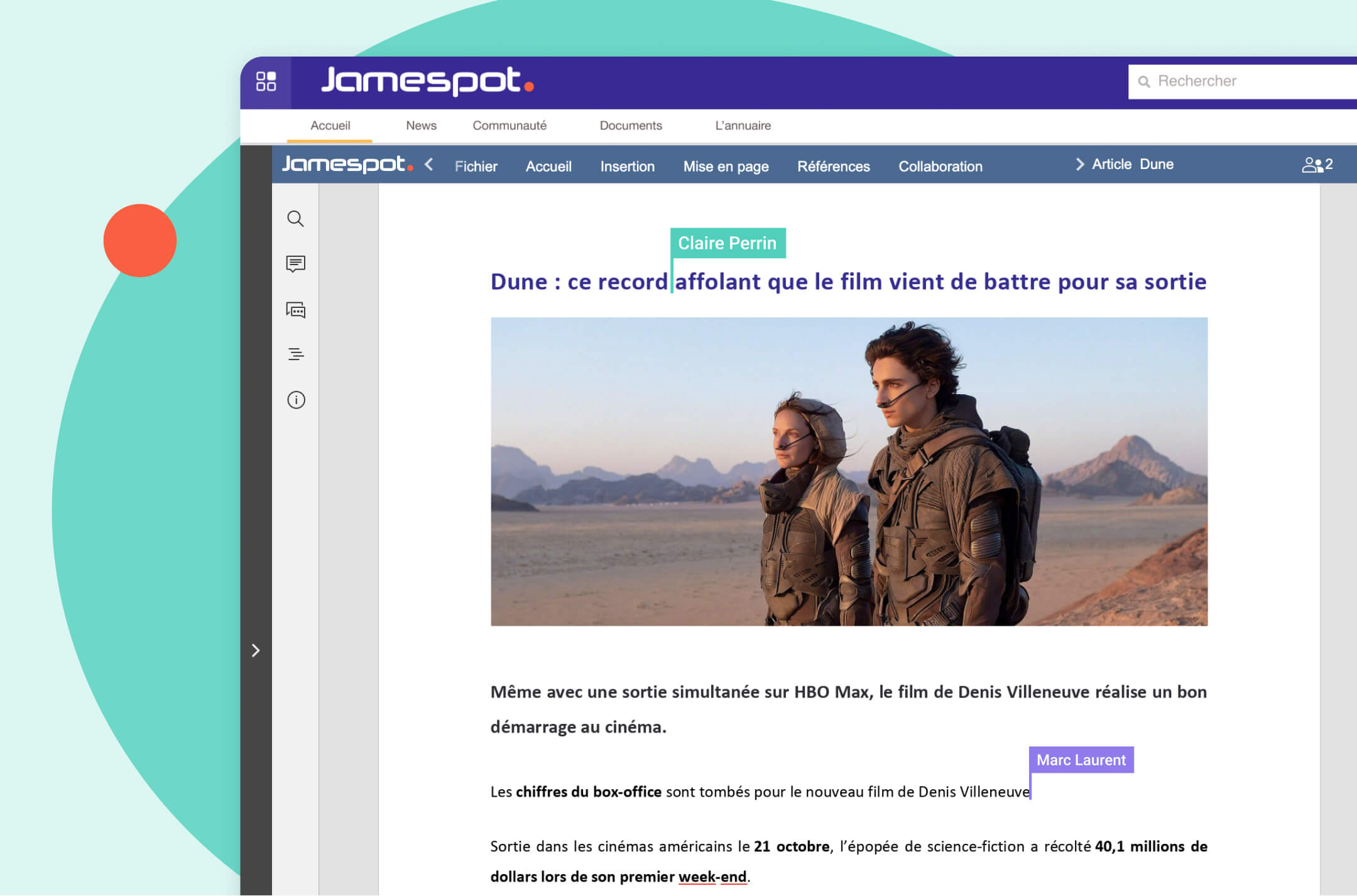Open the document outline icon
Image resolution: width=1357 pixels, height=896 pixels.
tap(295, 354)
